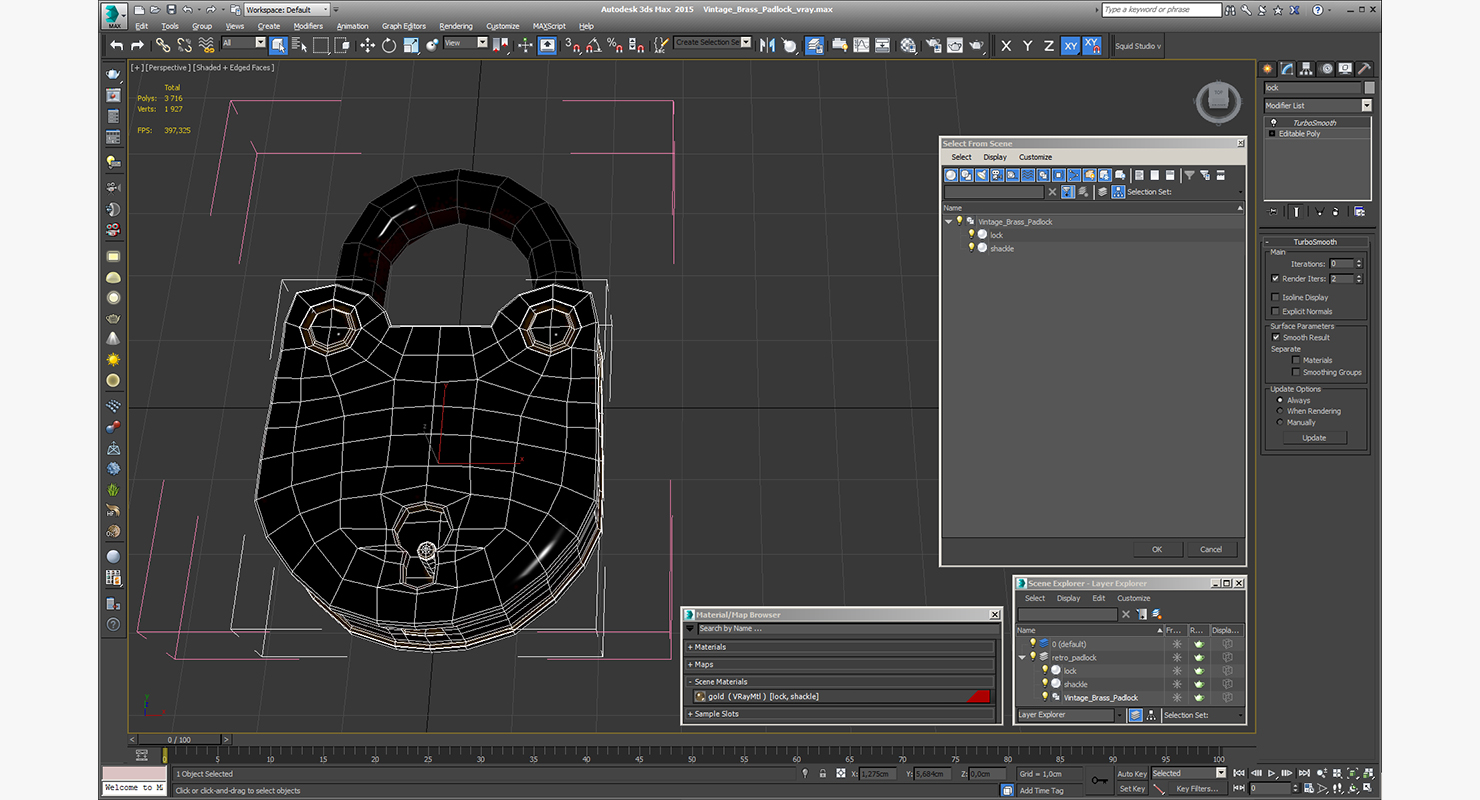1480x800 pixels.
Task: Select the Manually update option
Action: tap(1280, 422)
